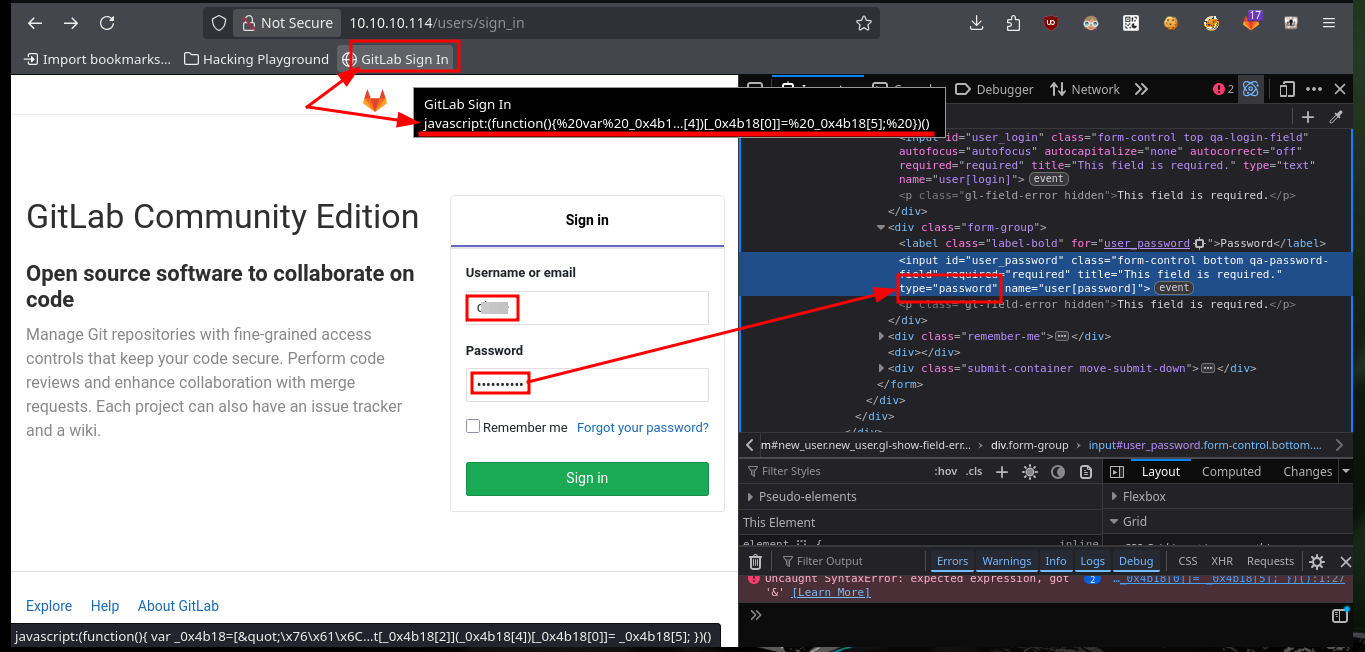1365x652 pixels.
Task: Toggle light color scheme simulation
Action: pos(1029,472)
